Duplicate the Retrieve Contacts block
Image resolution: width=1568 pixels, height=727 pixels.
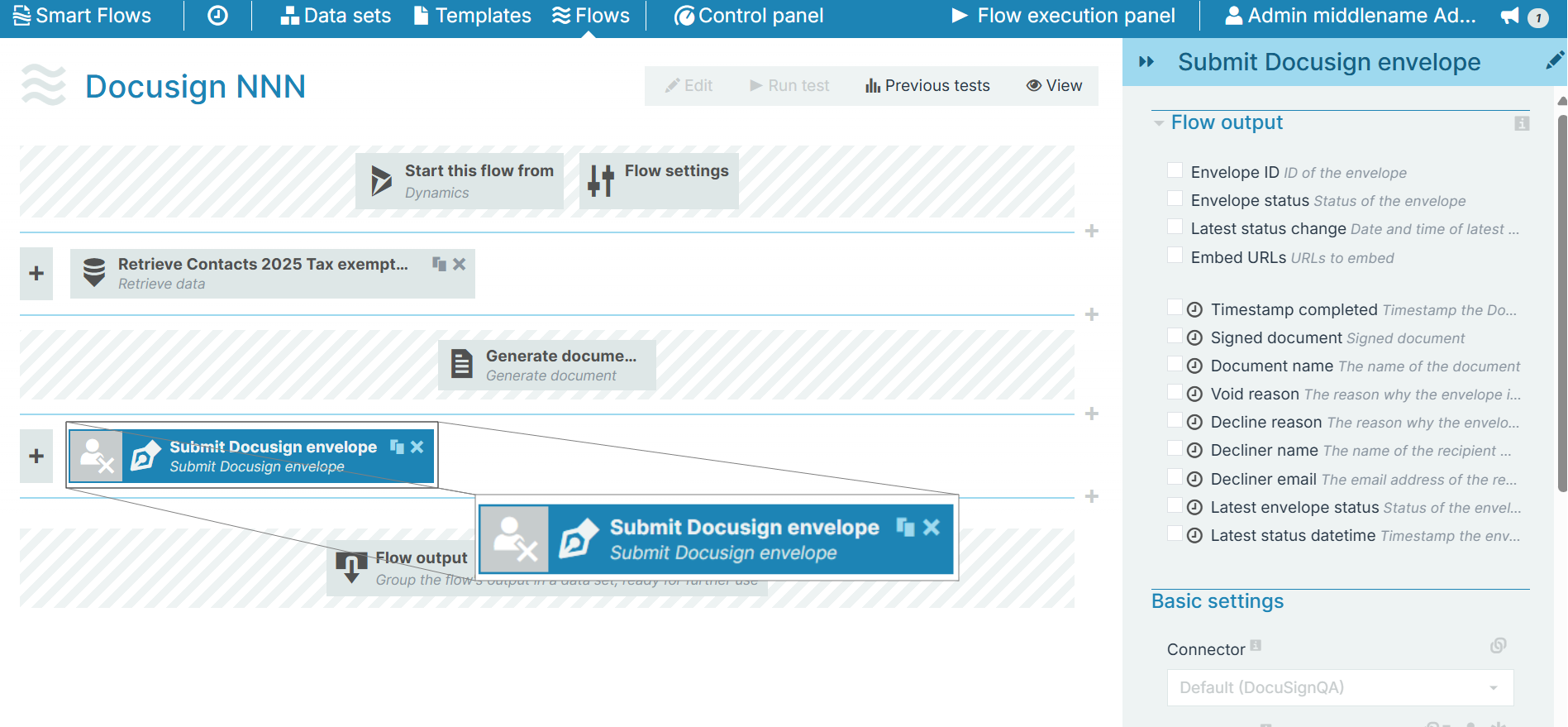439,264
